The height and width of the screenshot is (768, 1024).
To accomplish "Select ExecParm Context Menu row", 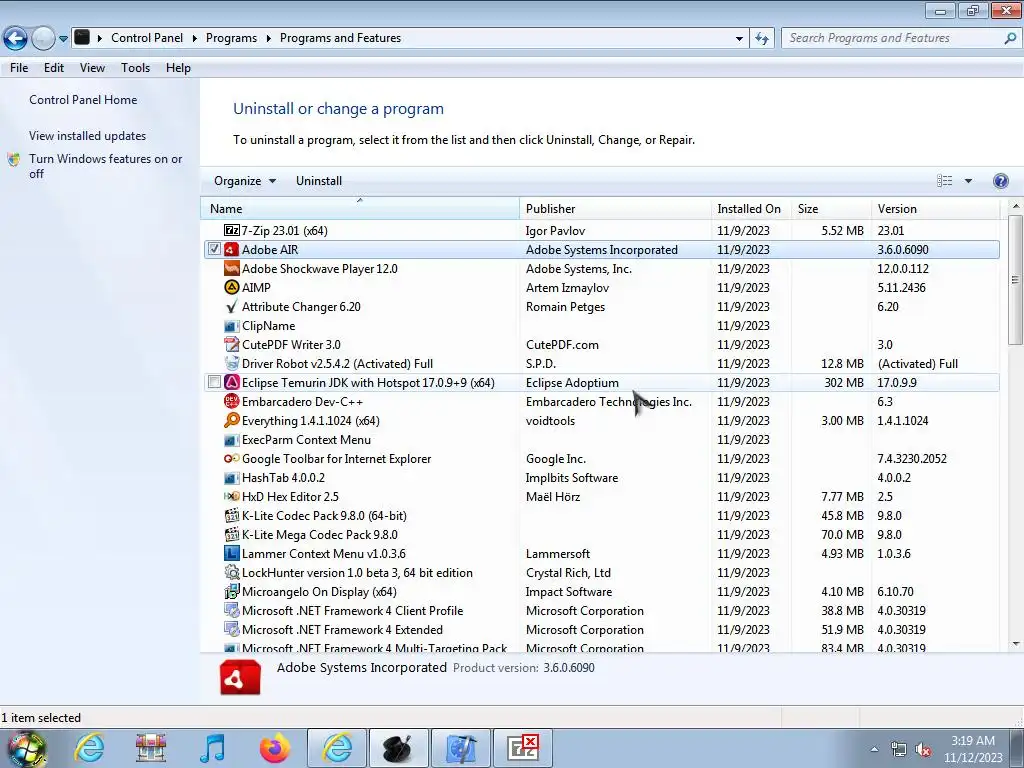I will click(x=601, y=440).
